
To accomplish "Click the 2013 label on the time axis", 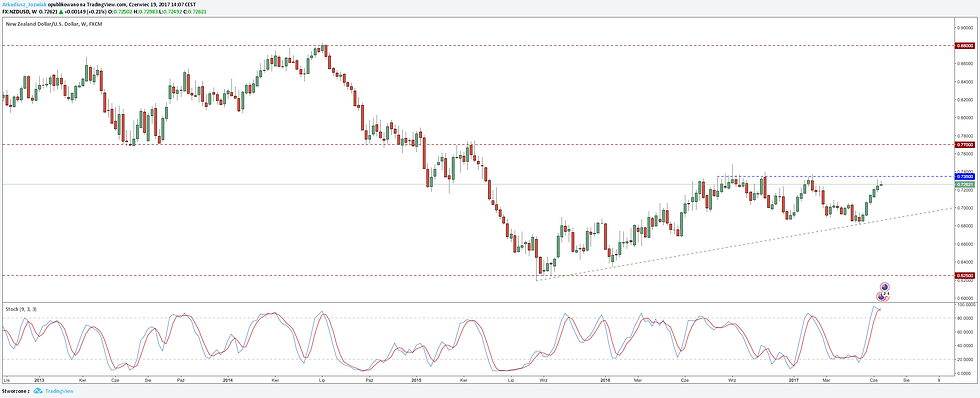I will (38, 379).
